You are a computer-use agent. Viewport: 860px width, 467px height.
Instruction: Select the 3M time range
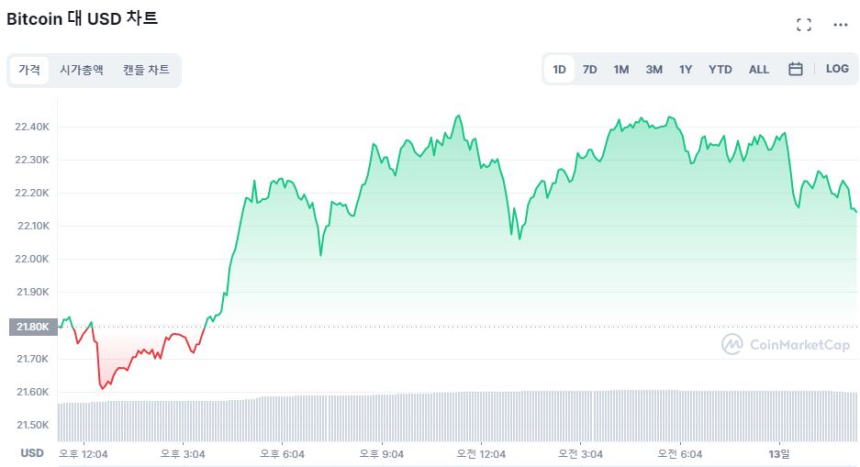tap(654, 69)
